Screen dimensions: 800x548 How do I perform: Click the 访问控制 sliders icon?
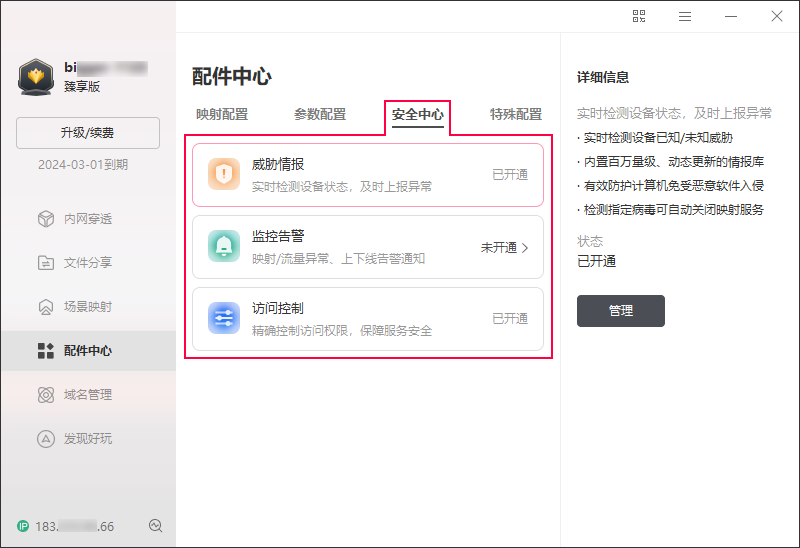(x=224, y=318)
